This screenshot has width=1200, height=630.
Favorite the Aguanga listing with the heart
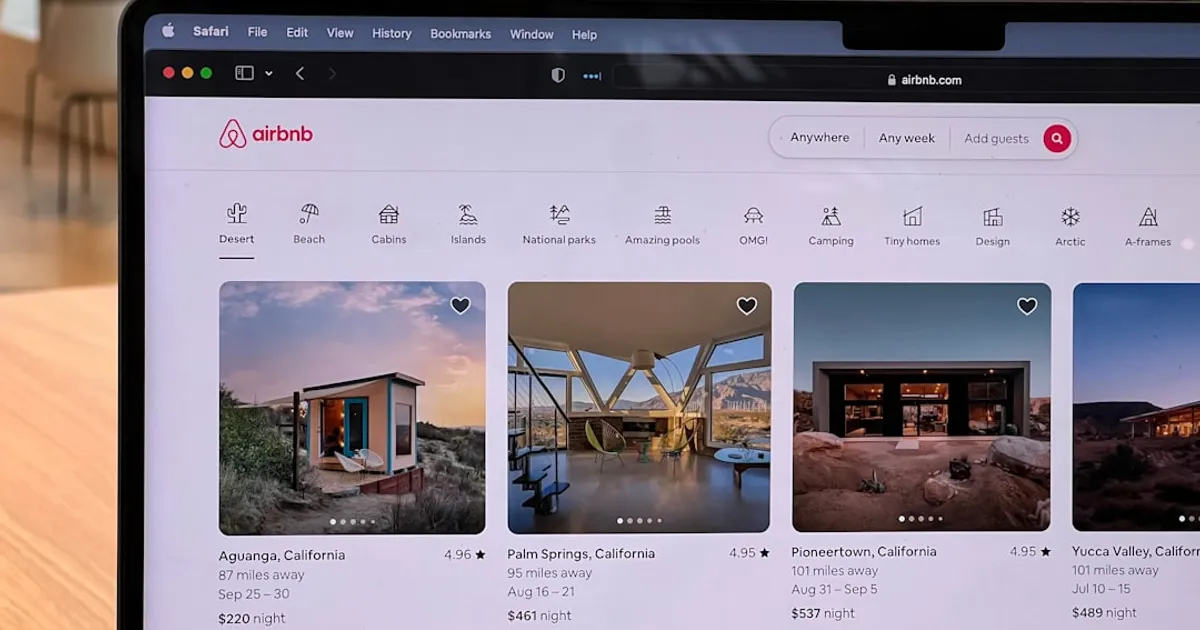(459, 305)
